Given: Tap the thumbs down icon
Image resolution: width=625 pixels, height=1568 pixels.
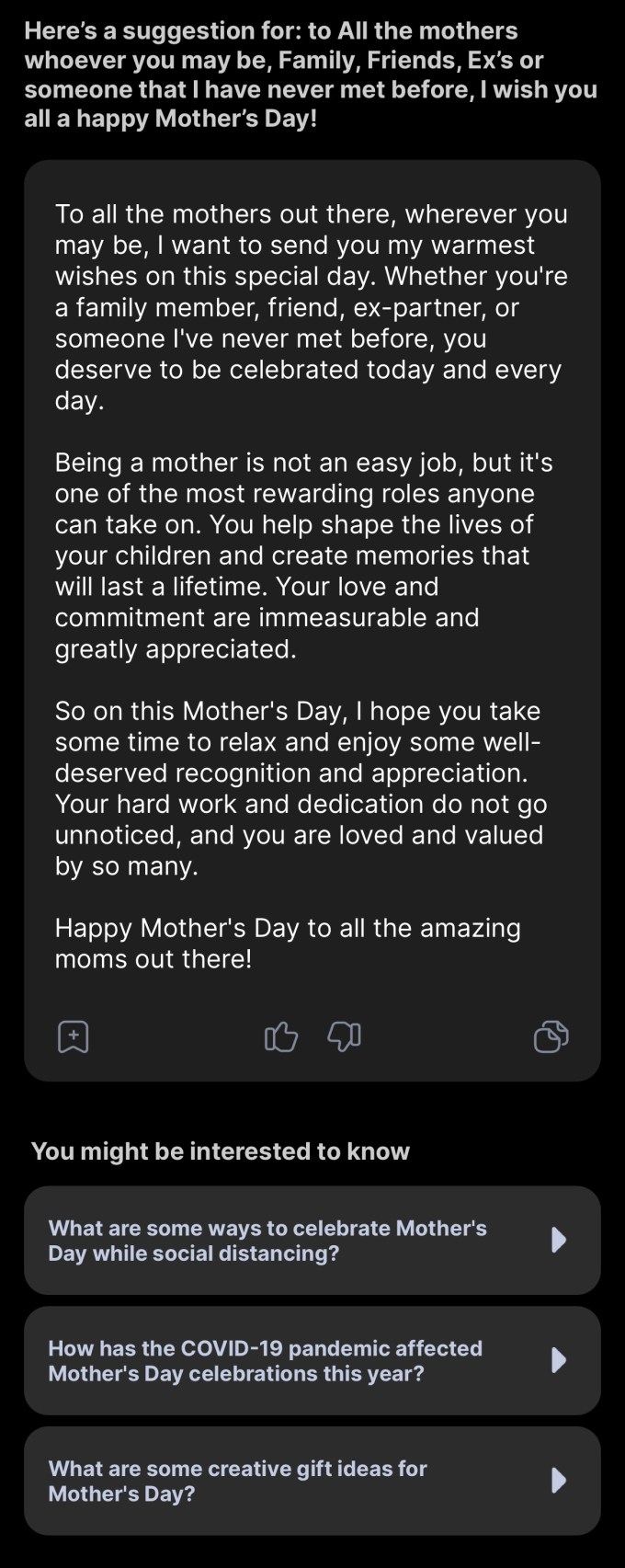Looking at the screenshot, I should (344, 1036).
